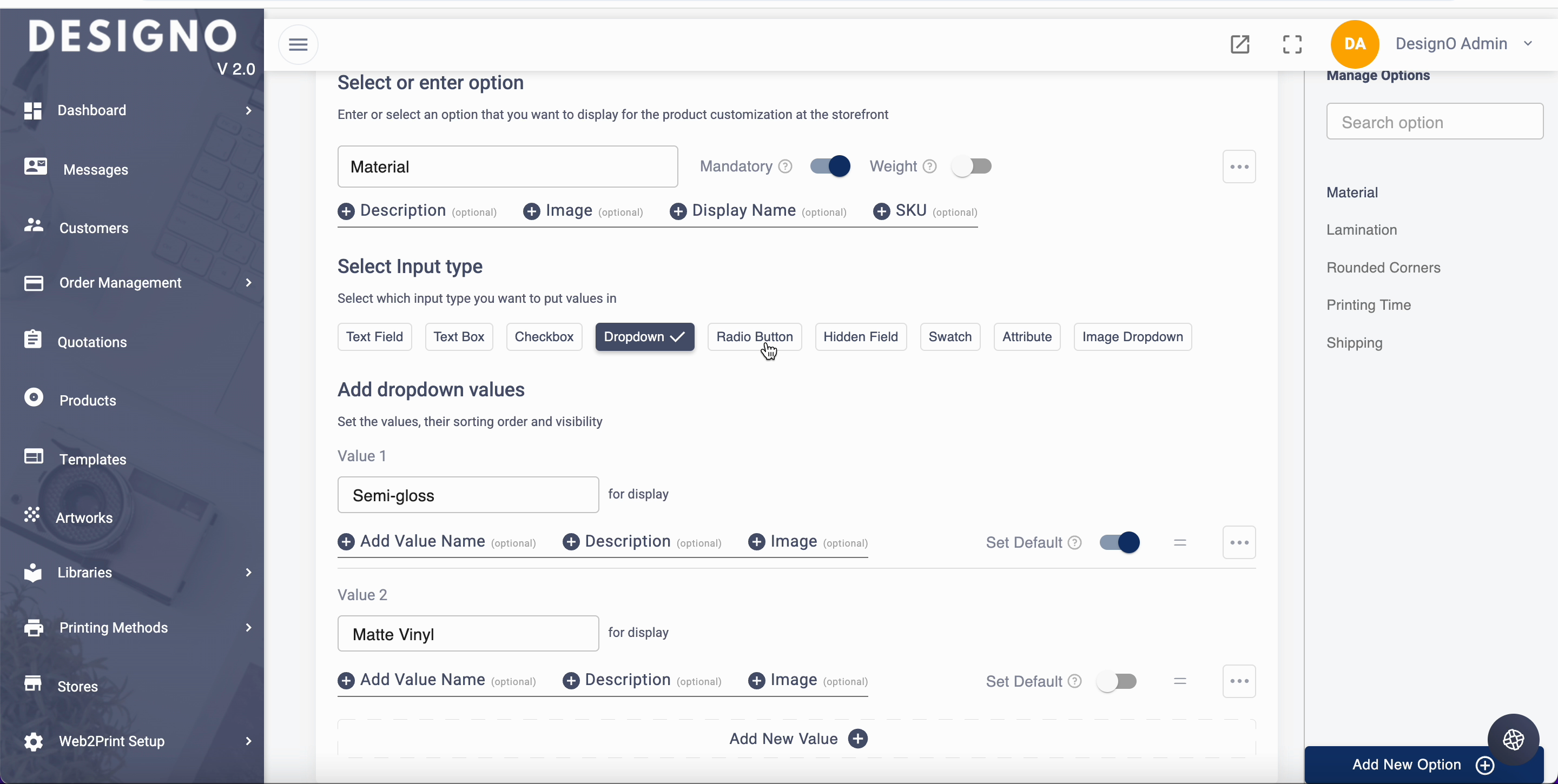Image resolution: width=1558 pixels, height=784 pixels.
Task: Toggle the fullscreen icon
Action: click(1292, 44)
